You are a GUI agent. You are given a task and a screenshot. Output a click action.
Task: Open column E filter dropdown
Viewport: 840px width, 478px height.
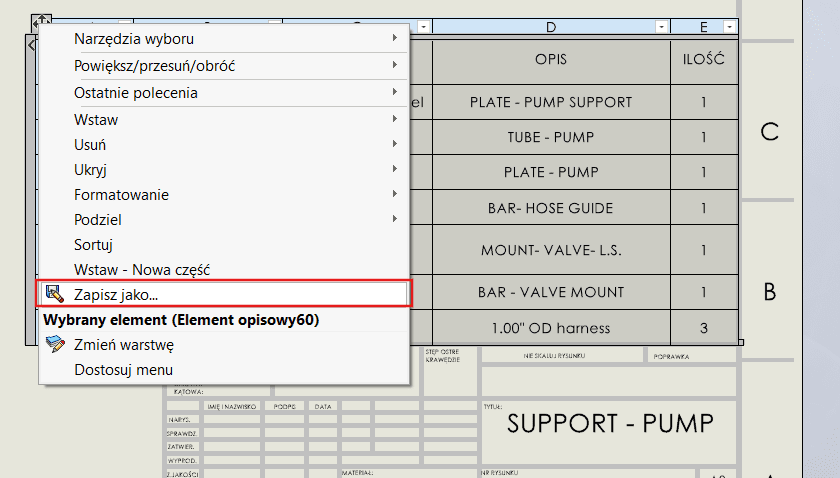click(730, 27)
